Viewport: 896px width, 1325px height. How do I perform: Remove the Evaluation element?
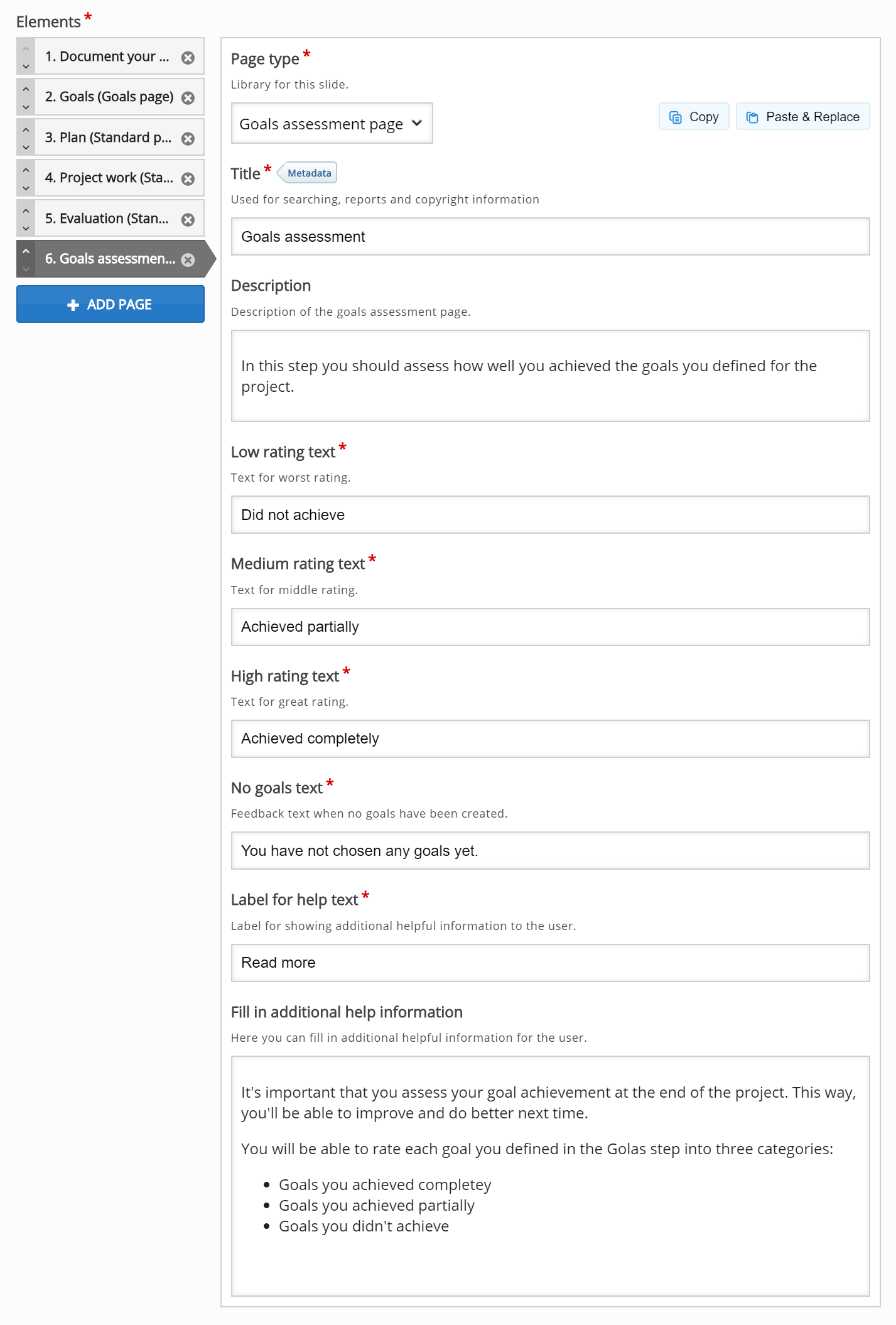188,220
